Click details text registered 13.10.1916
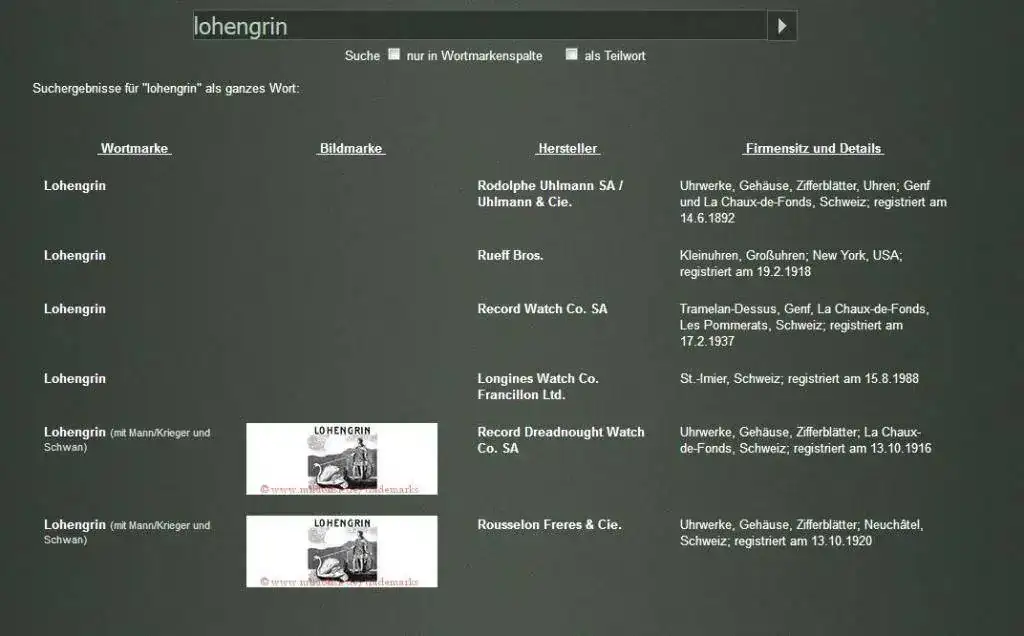Image resolution: width=1024 pixels, height=636 pixels. coord(805,439)
